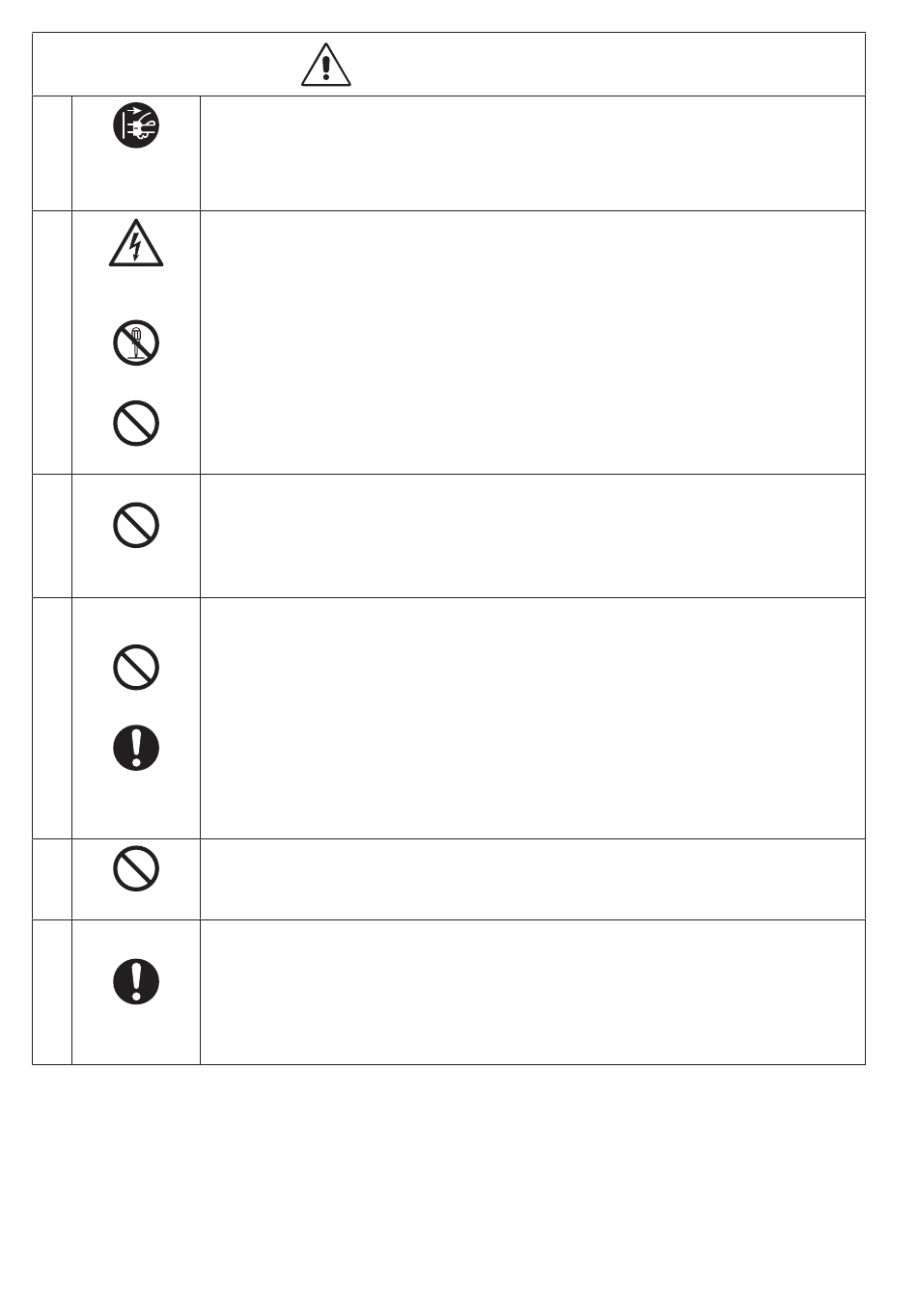
Task: Click empty text cell of the bottom row
Action: point(532,992)
